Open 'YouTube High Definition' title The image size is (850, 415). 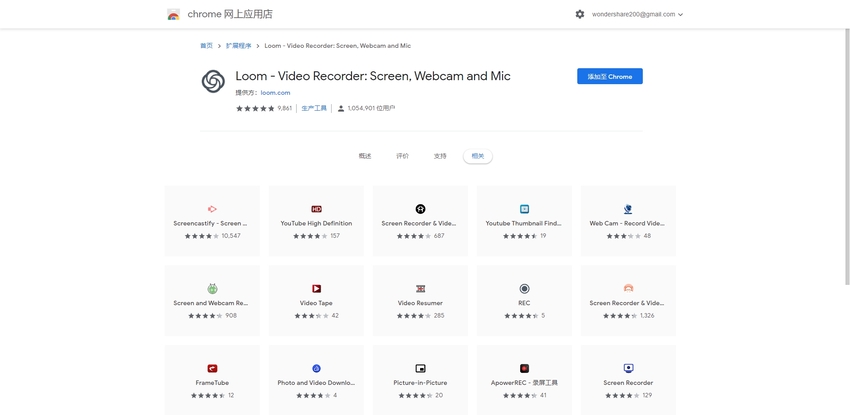(x=316, y=223)
